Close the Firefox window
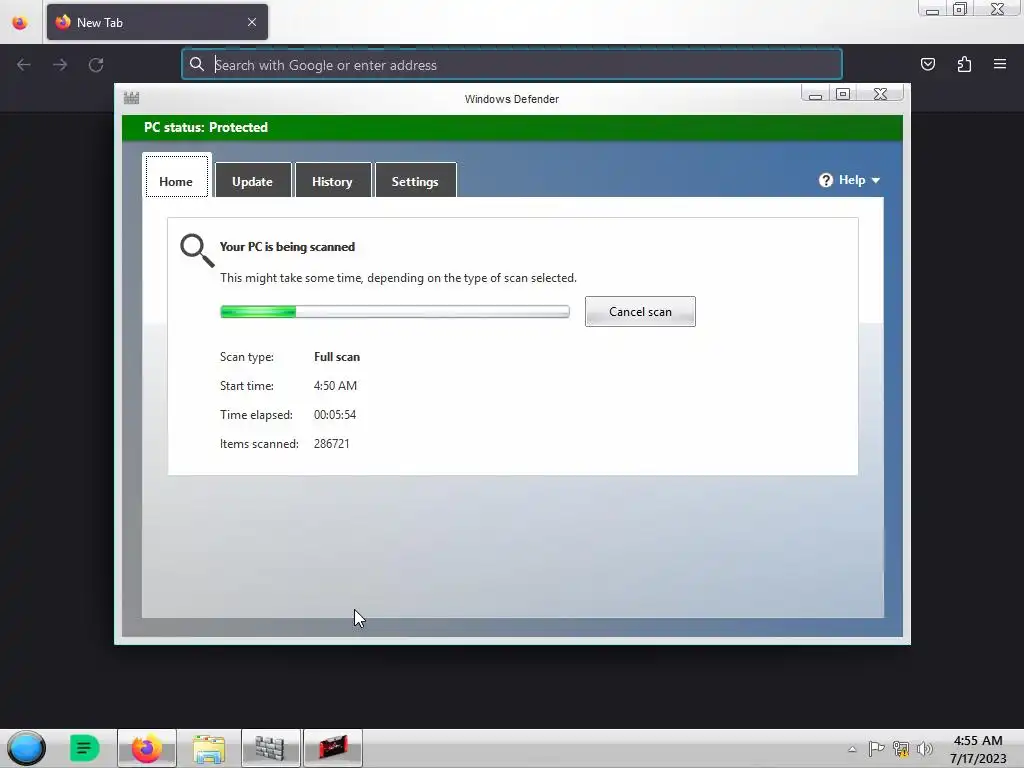This screenshot has width=1024, height=768. coord(998,9)
